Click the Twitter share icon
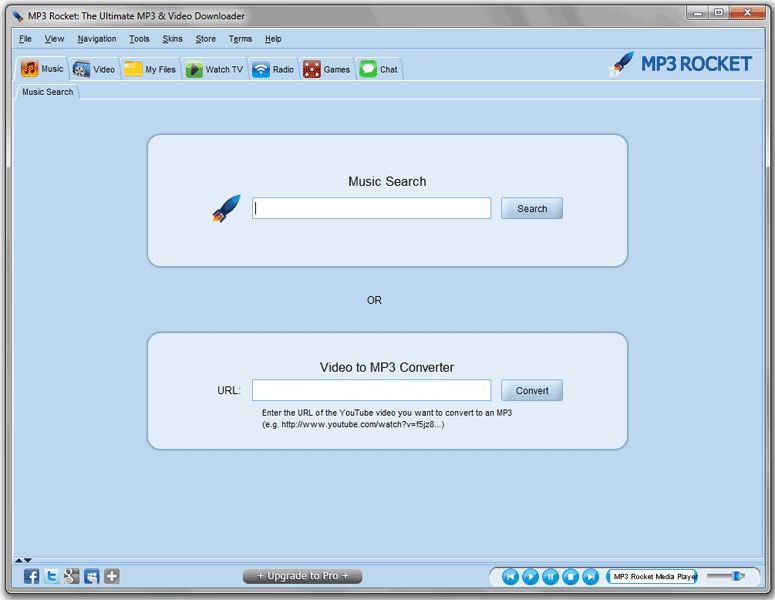This screenshot has width=775, height=600. click(x=51, y=576)
